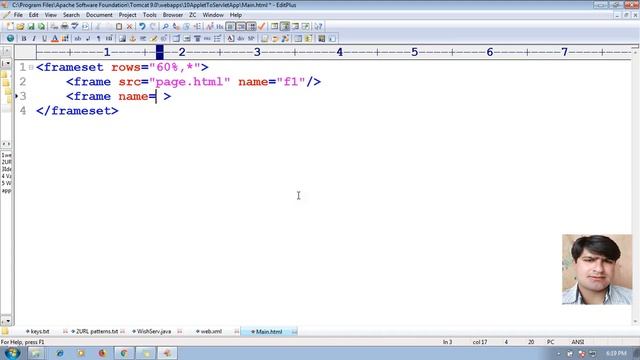Open the Browser menu

173,15
